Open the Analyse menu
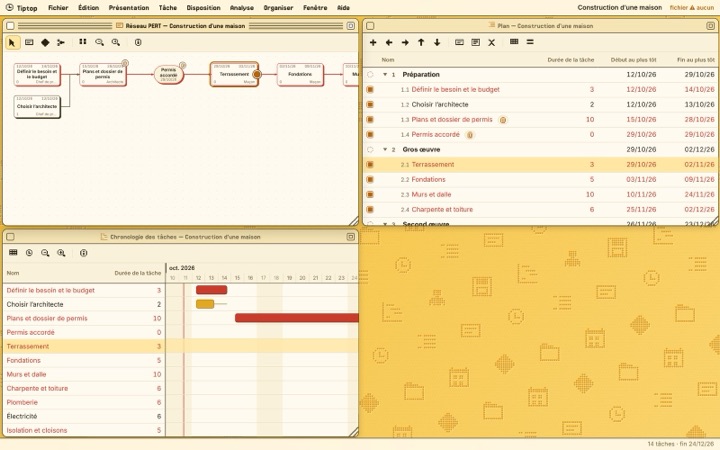Image resolution: width=720 pixels, height=450 pixels. [x=242, y=8]
